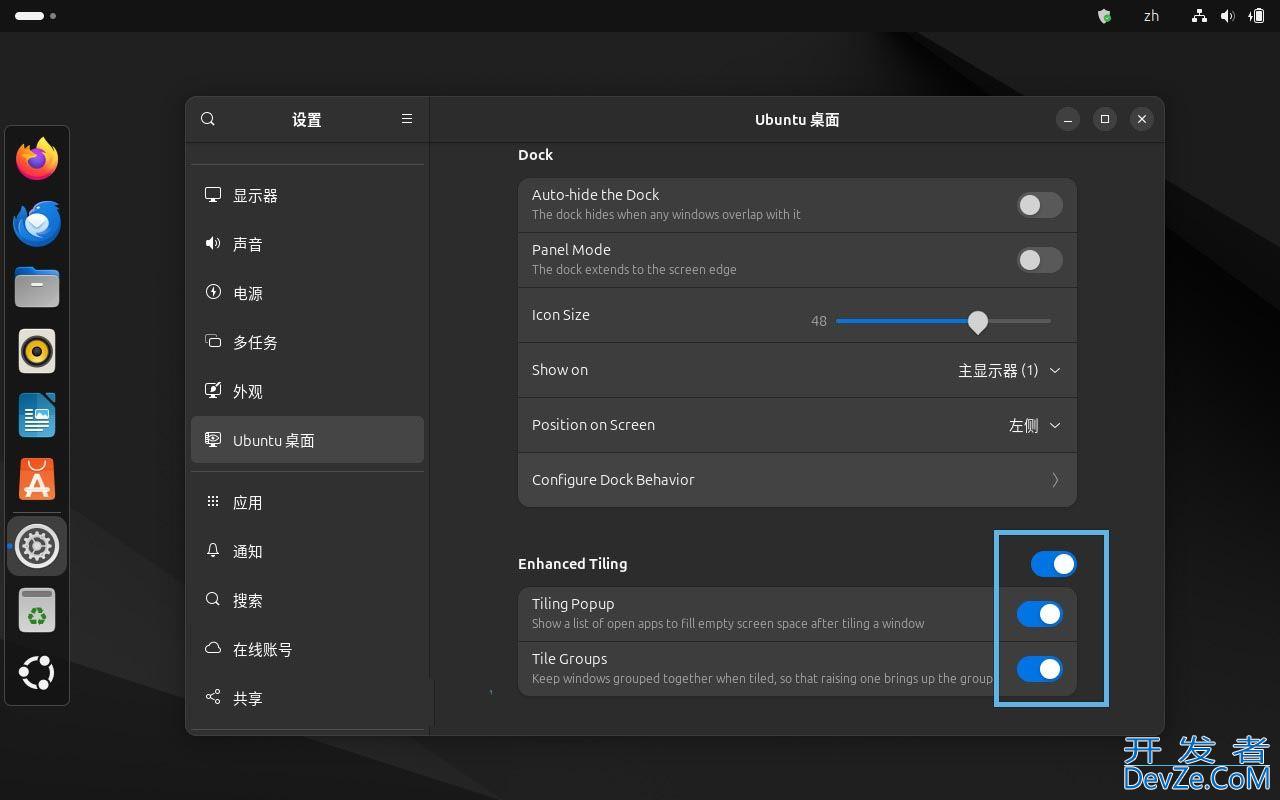Click the Enhanced Tiling heading
This screenshot has height=800, width=1280.
573,564
